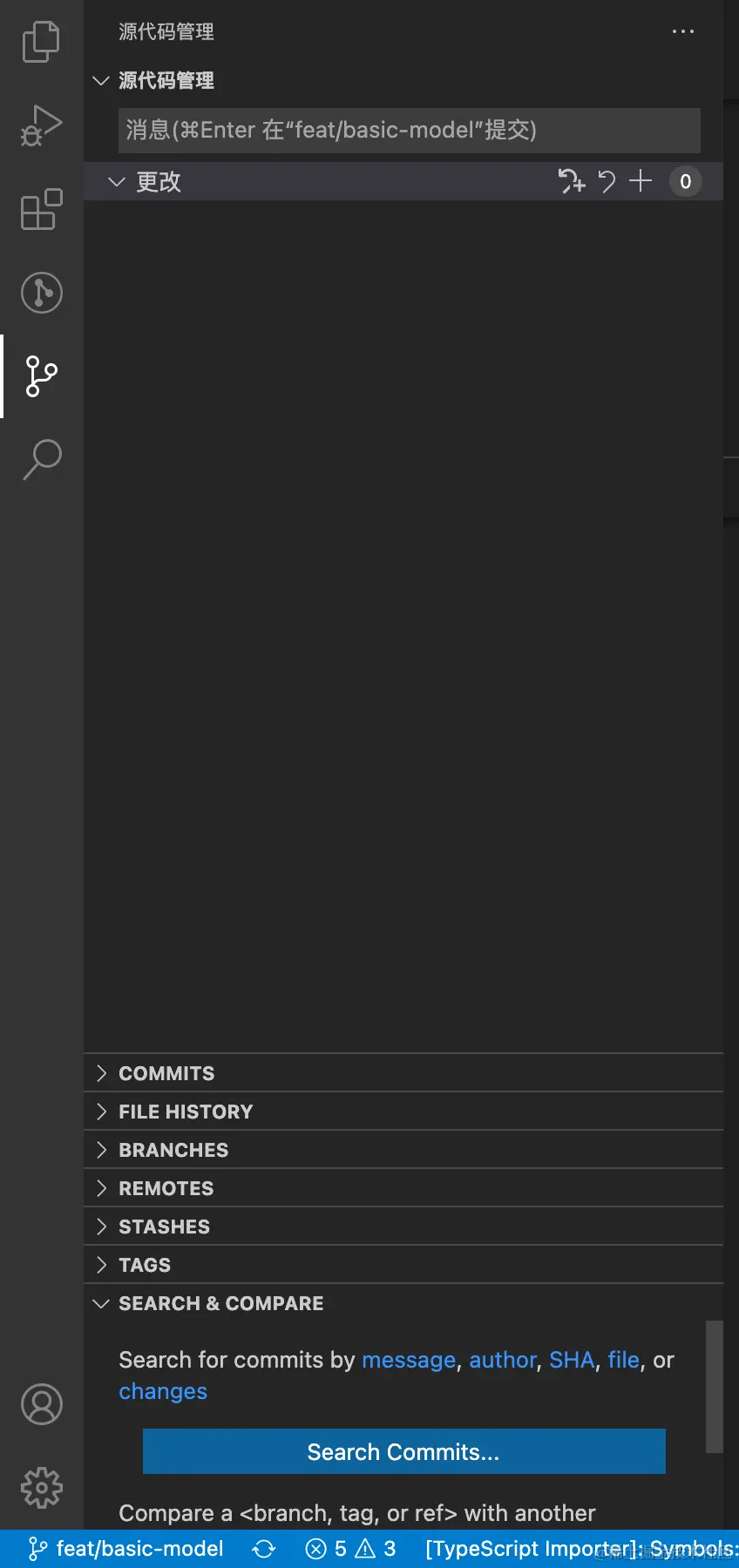This screenshot has width=739, height=1568.
Task: Open the GitLens sidebar icon
Action: tap(41, 293)
